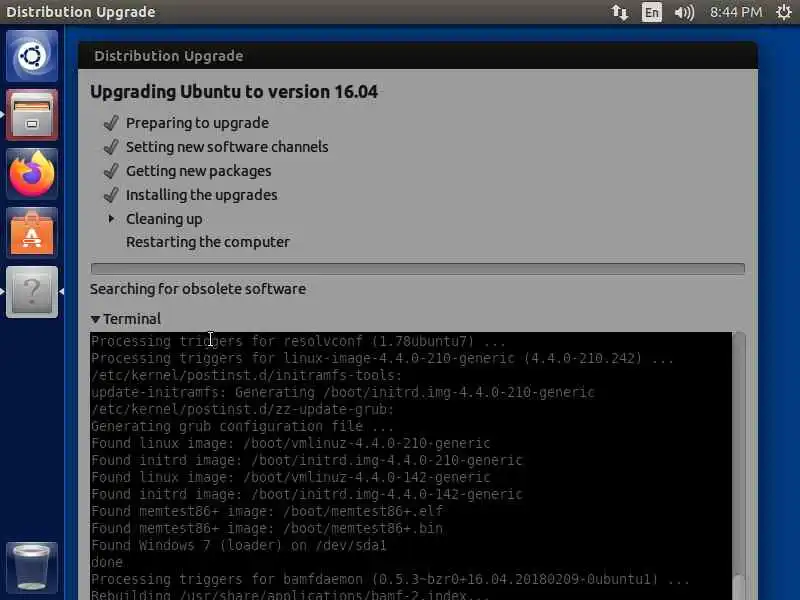Viewport: 800px width, 600px height.
Task: Open the Files manager in the launcher
Action: point(32,115)
